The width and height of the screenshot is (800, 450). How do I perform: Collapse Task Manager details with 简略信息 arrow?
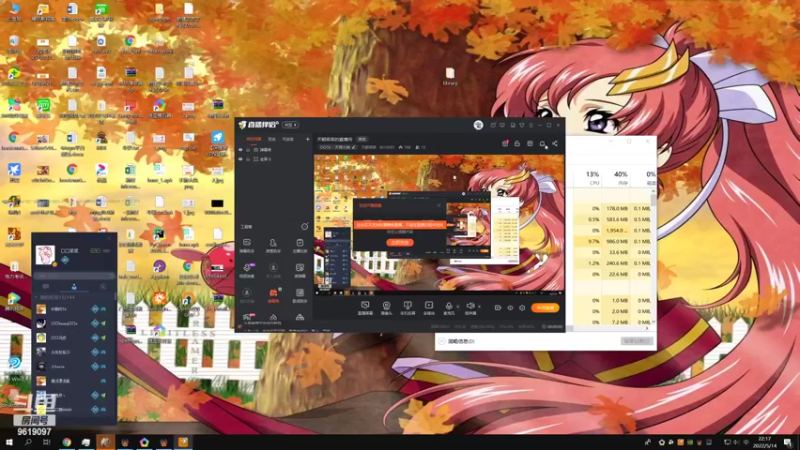pos(442,341)
